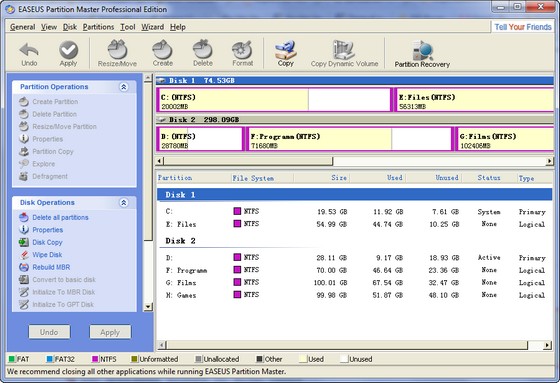Click Defragment in sidebar
The image size is (560, 383).
click(44, 176)
